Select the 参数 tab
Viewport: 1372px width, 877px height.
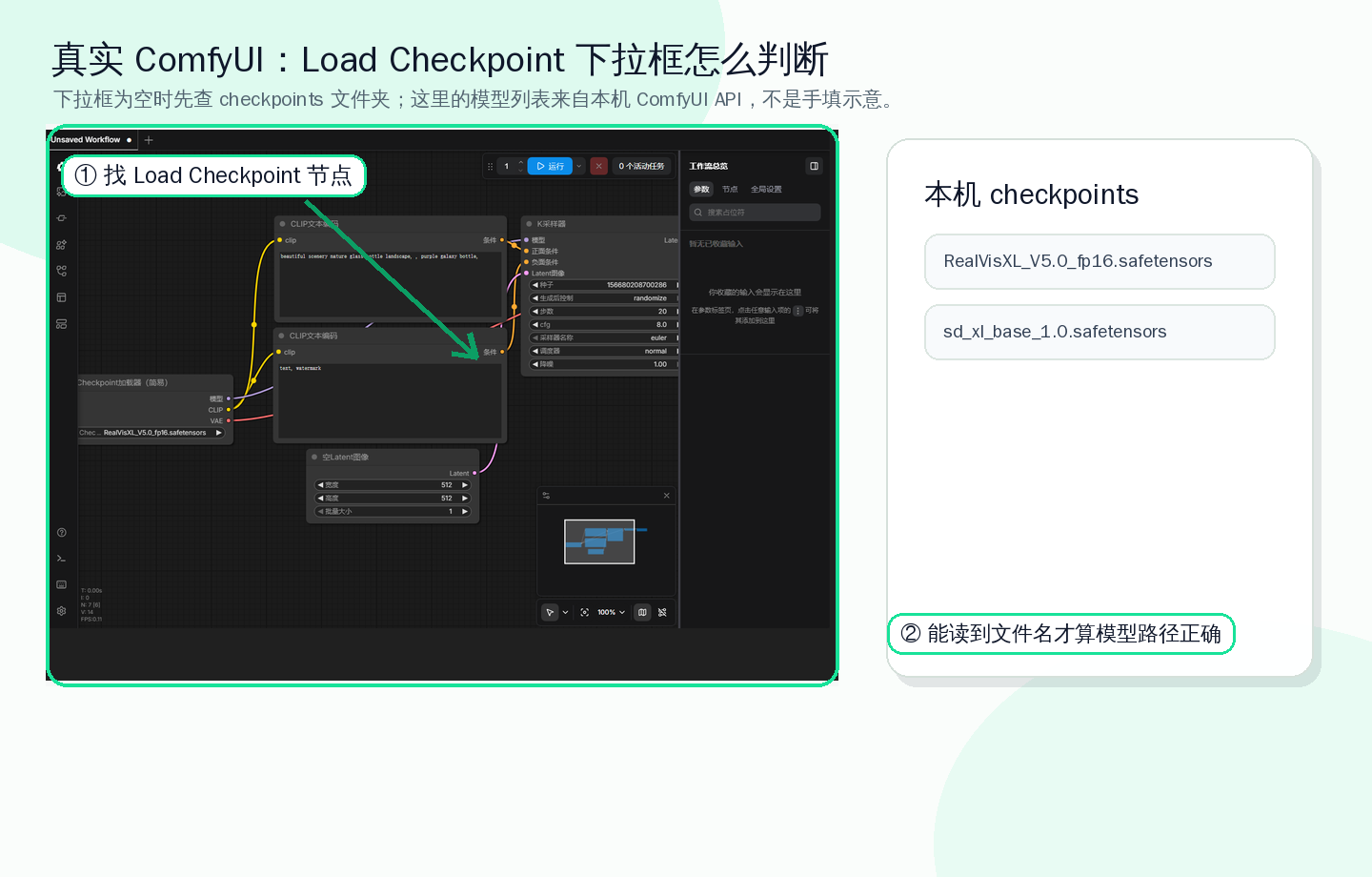(701, 190)
